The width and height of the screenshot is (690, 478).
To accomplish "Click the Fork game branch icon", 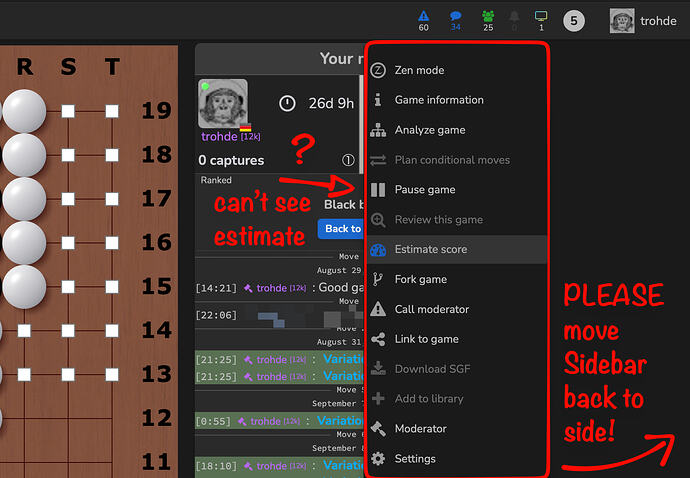I will (x=378, y=279).
